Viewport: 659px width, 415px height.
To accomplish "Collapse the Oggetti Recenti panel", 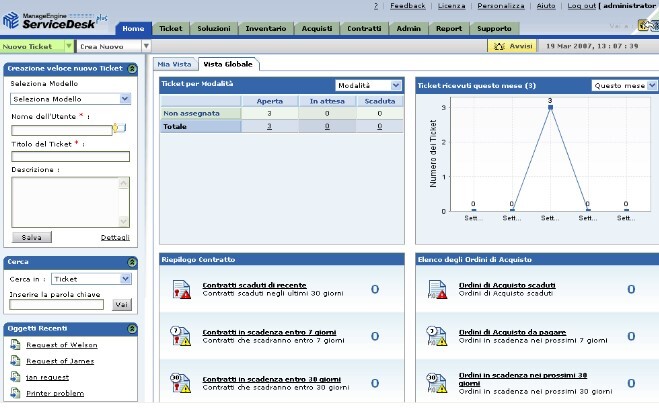I will (x=132, y=329).
